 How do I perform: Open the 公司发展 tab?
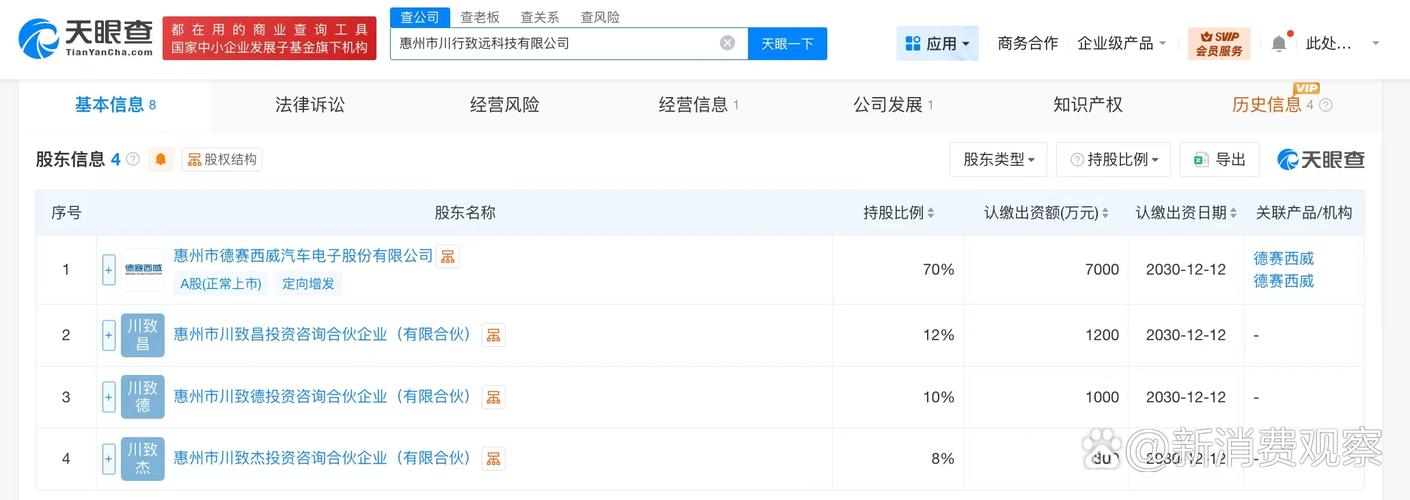893,104
